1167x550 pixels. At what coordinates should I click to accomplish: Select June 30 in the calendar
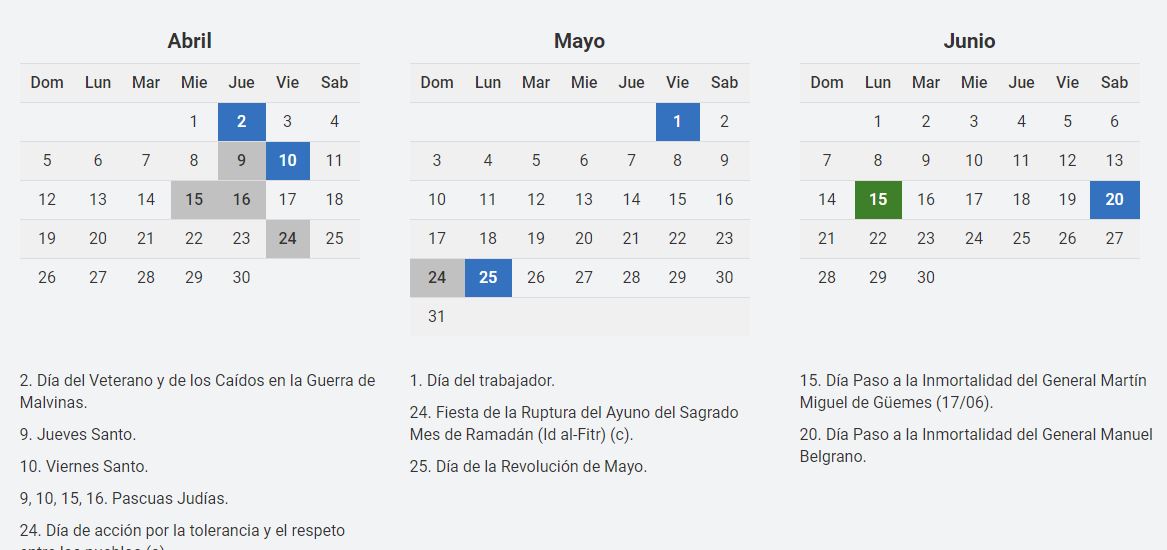(926, 278)
